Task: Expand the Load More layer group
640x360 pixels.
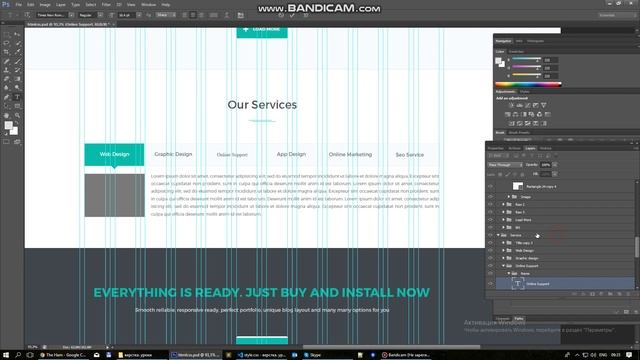Action: pos(504,220)
